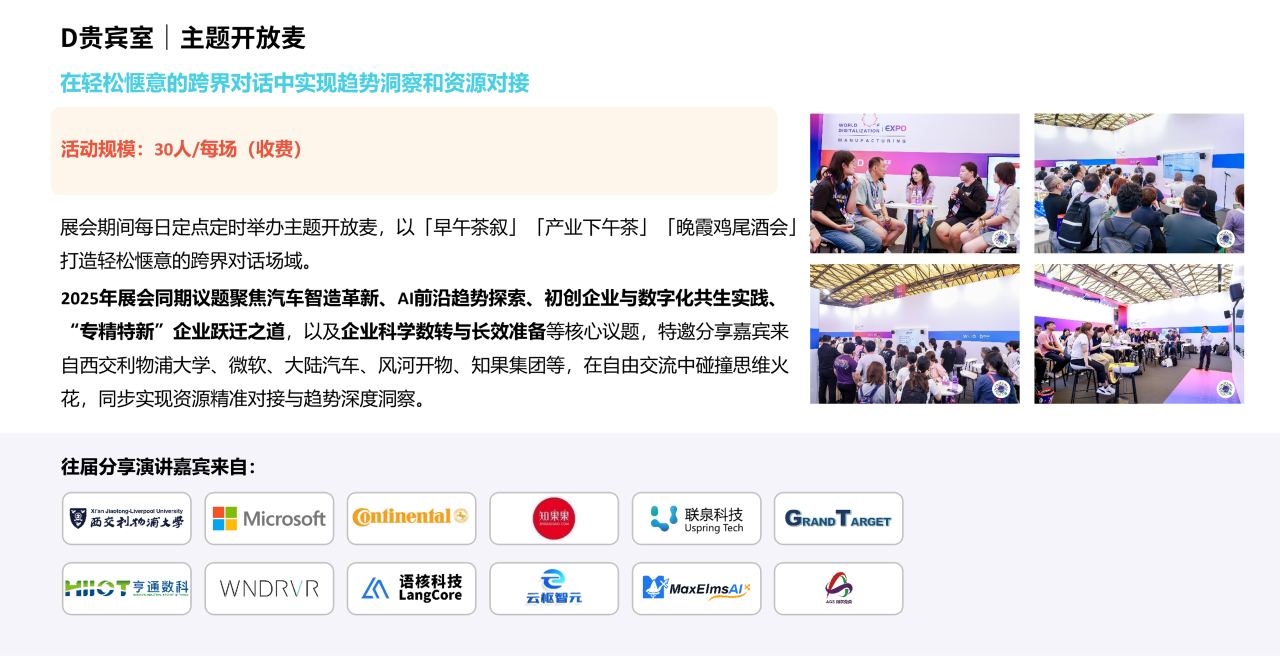Click the Grand Target logo card
The image size is (1280, 671).
(838, 518)
